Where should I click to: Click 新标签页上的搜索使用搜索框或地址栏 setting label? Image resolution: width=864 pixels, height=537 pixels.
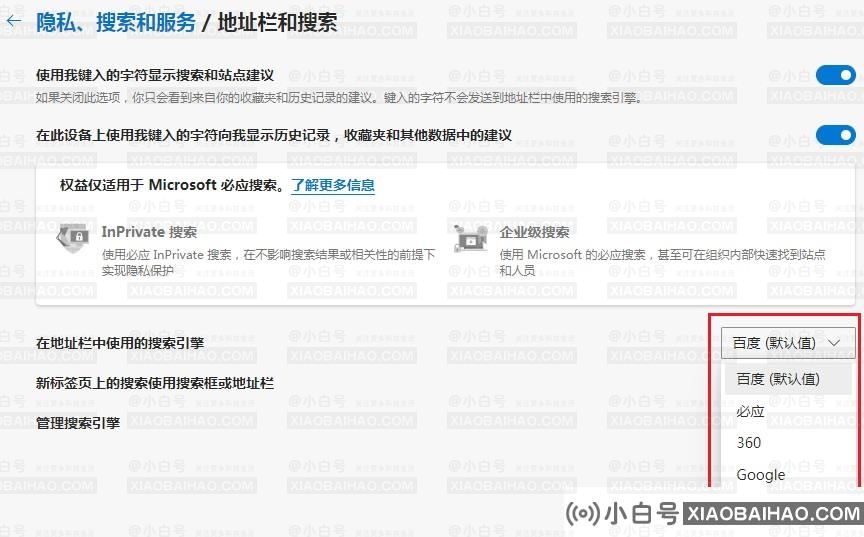155,383
